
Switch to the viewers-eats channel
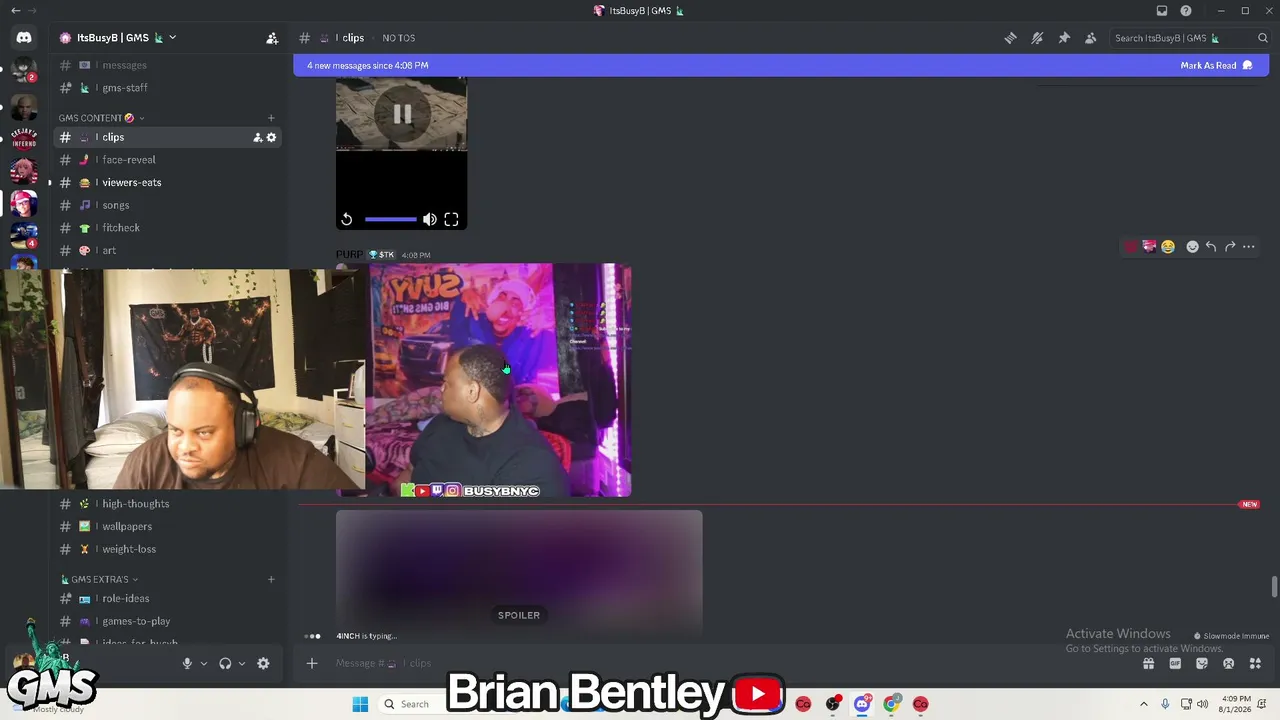point(167,183)
